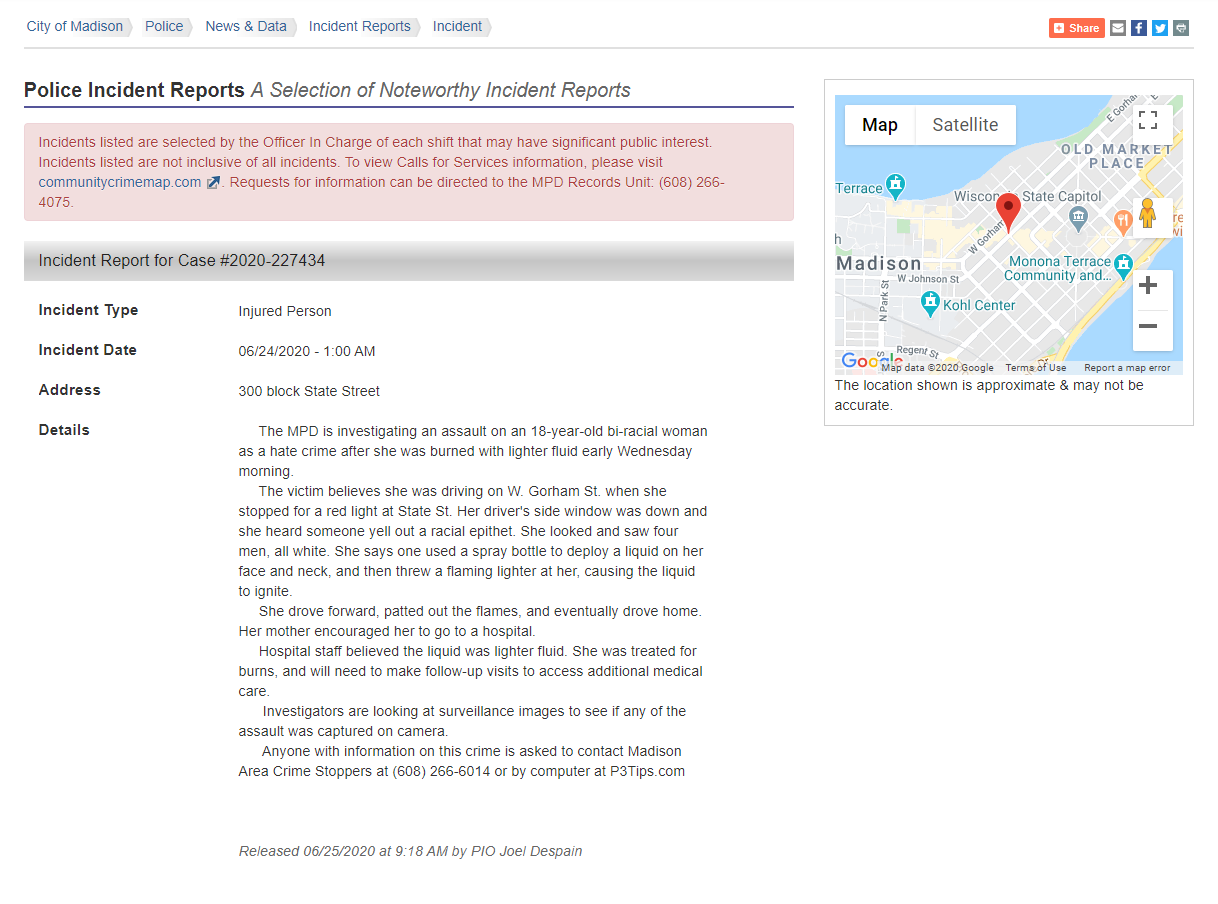Click the Released 06/25/2020 byline text
The width and height of the screenshot is (1218, 904).
pyautogui.click(x=410, y=851)
